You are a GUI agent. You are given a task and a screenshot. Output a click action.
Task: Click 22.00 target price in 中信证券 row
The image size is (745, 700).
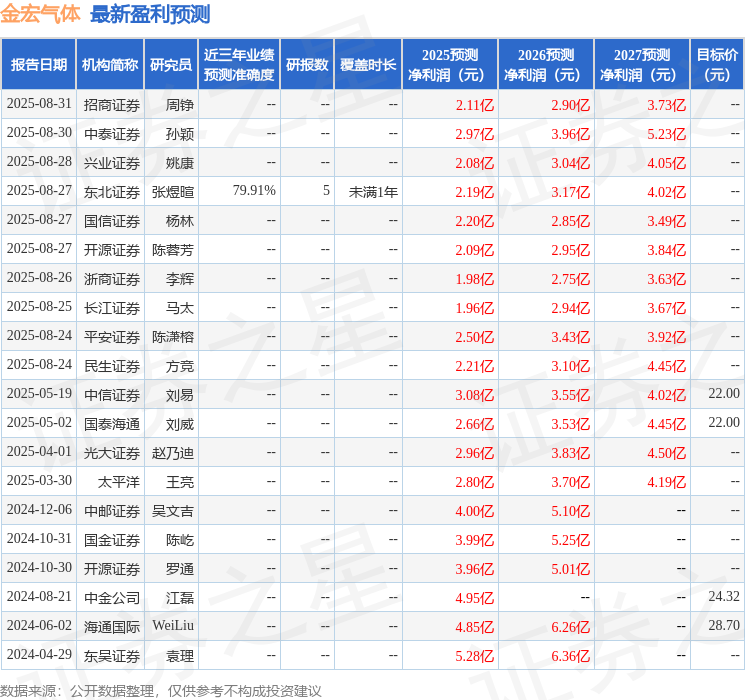[x=724, y=393]
